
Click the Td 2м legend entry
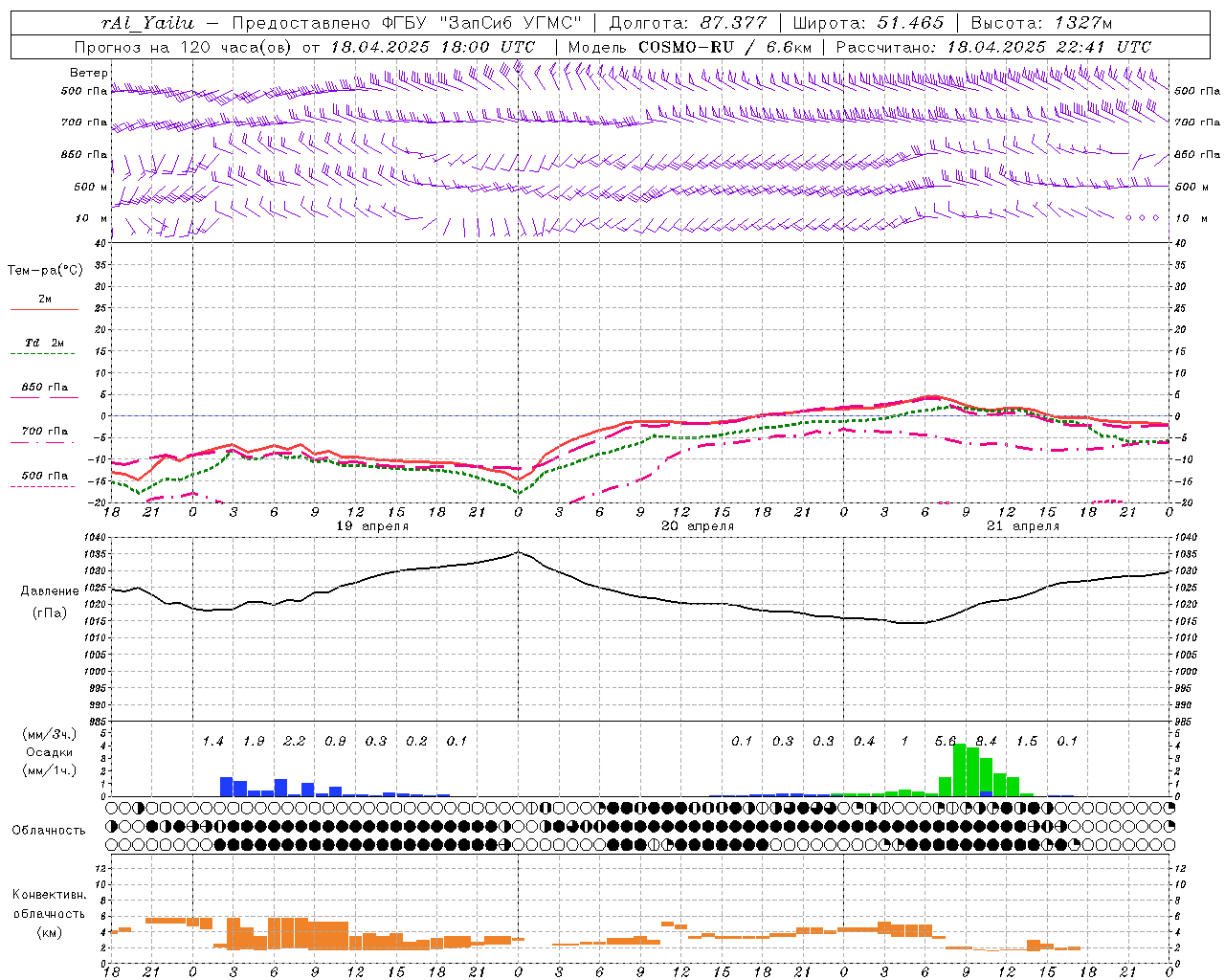click(44, 343)
